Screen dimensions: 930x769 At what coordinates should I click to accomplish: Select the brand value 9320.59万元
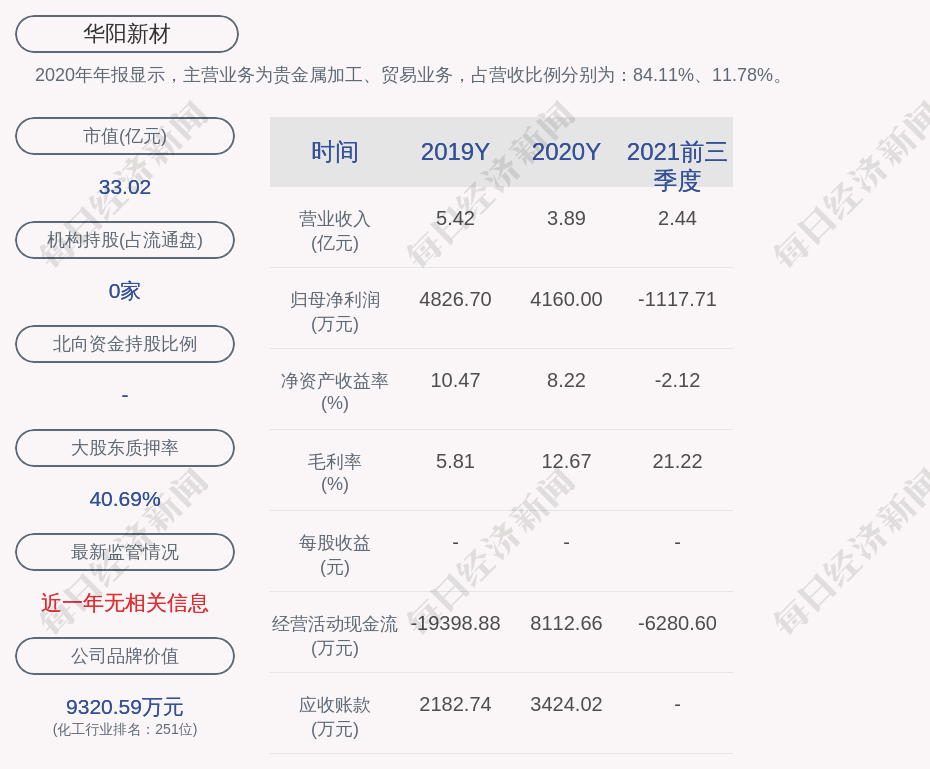(x=125, y=707)
